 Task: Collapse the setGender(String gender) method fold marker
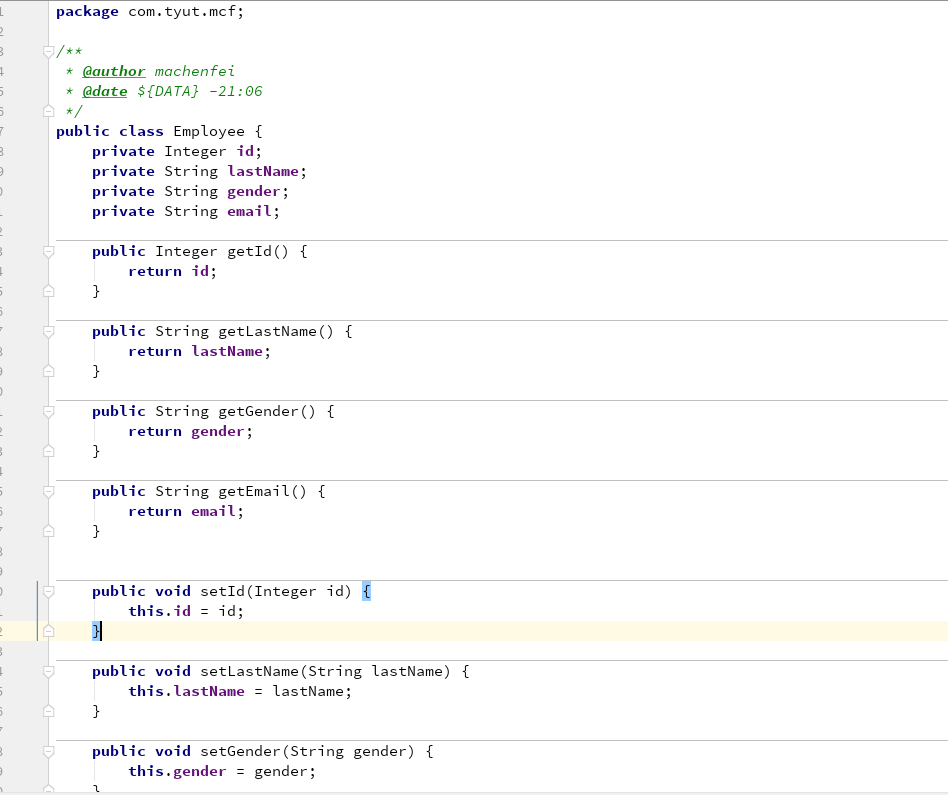48,751
